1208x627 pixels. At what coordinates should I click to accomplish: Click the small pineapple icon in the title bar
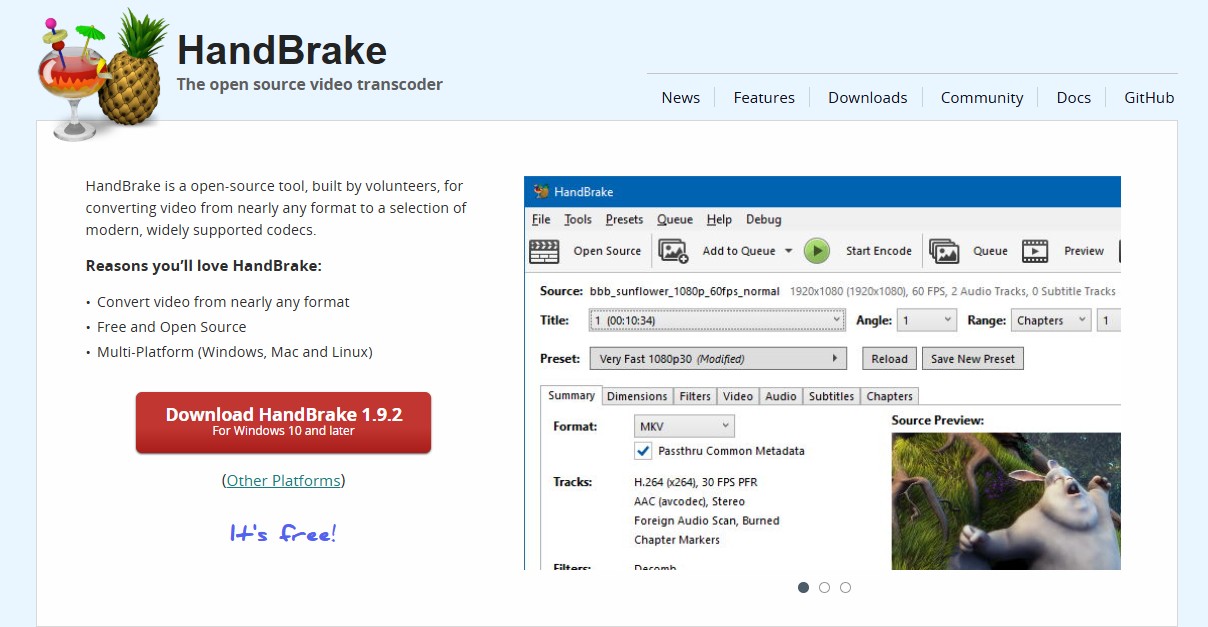point(541,191)
